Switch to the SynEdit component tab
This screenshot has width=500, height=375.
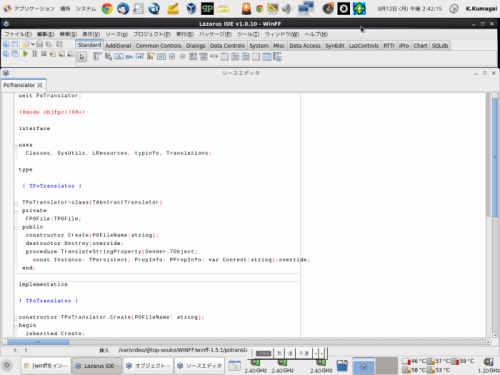(335, 46)
